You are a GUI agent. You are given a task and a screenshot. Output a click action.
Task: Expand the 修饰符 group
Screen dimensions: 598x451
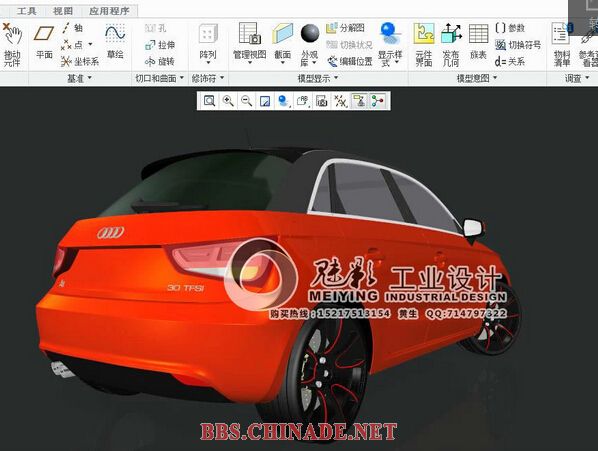(x=208, y=78)
